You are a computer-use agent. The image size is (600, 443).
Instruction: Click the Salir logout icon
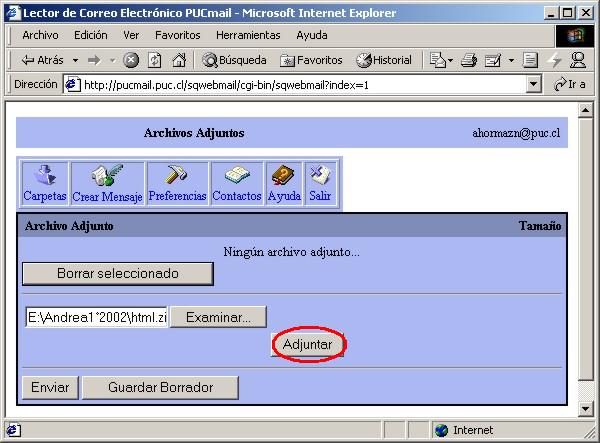click(320, 184)
